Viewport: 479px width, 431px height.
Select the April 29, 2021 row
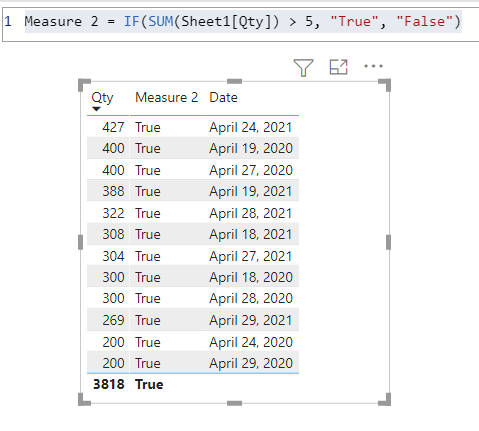pyautogui.click(x=193, y=320)
